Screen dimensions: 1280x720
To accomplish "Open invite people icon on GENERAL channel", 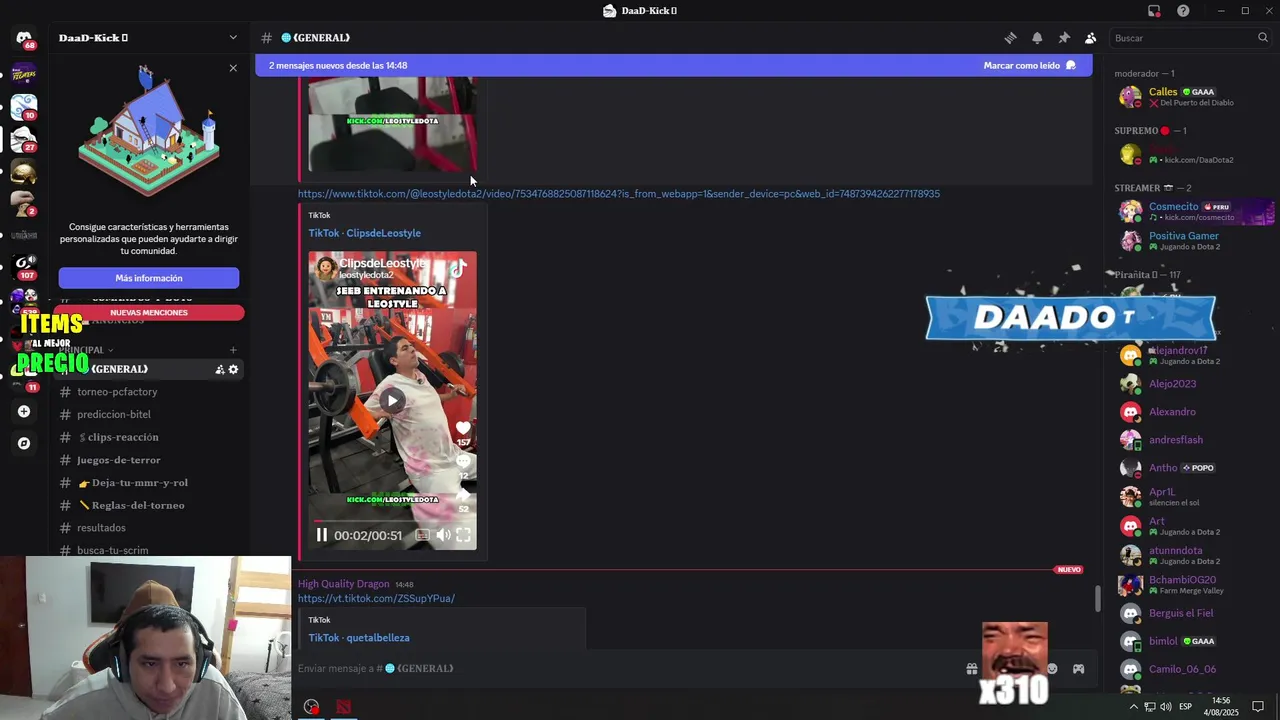I will pyautogui.click(x=220, y=370).
